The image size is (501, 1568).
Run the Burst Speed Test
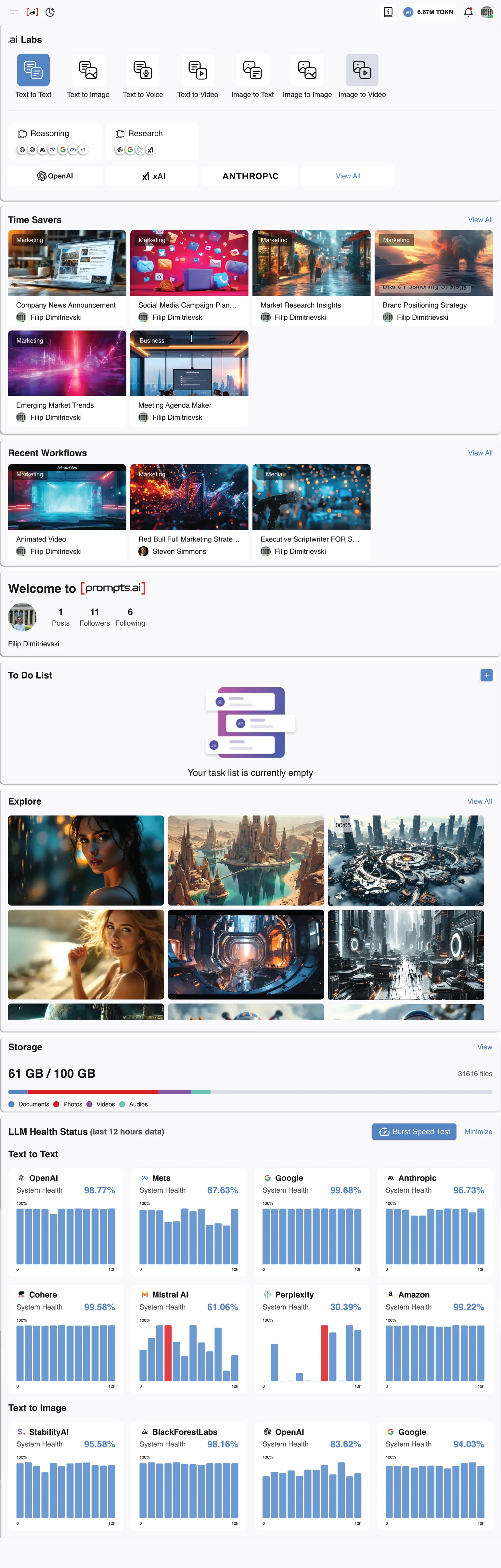pos(415,1132)
